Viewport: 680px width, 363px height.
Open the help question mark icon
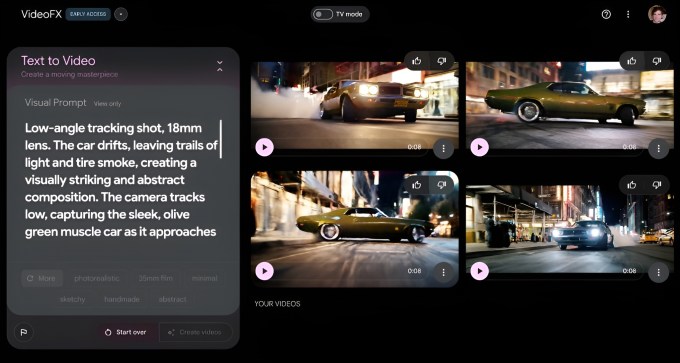[x=606, y=14]
